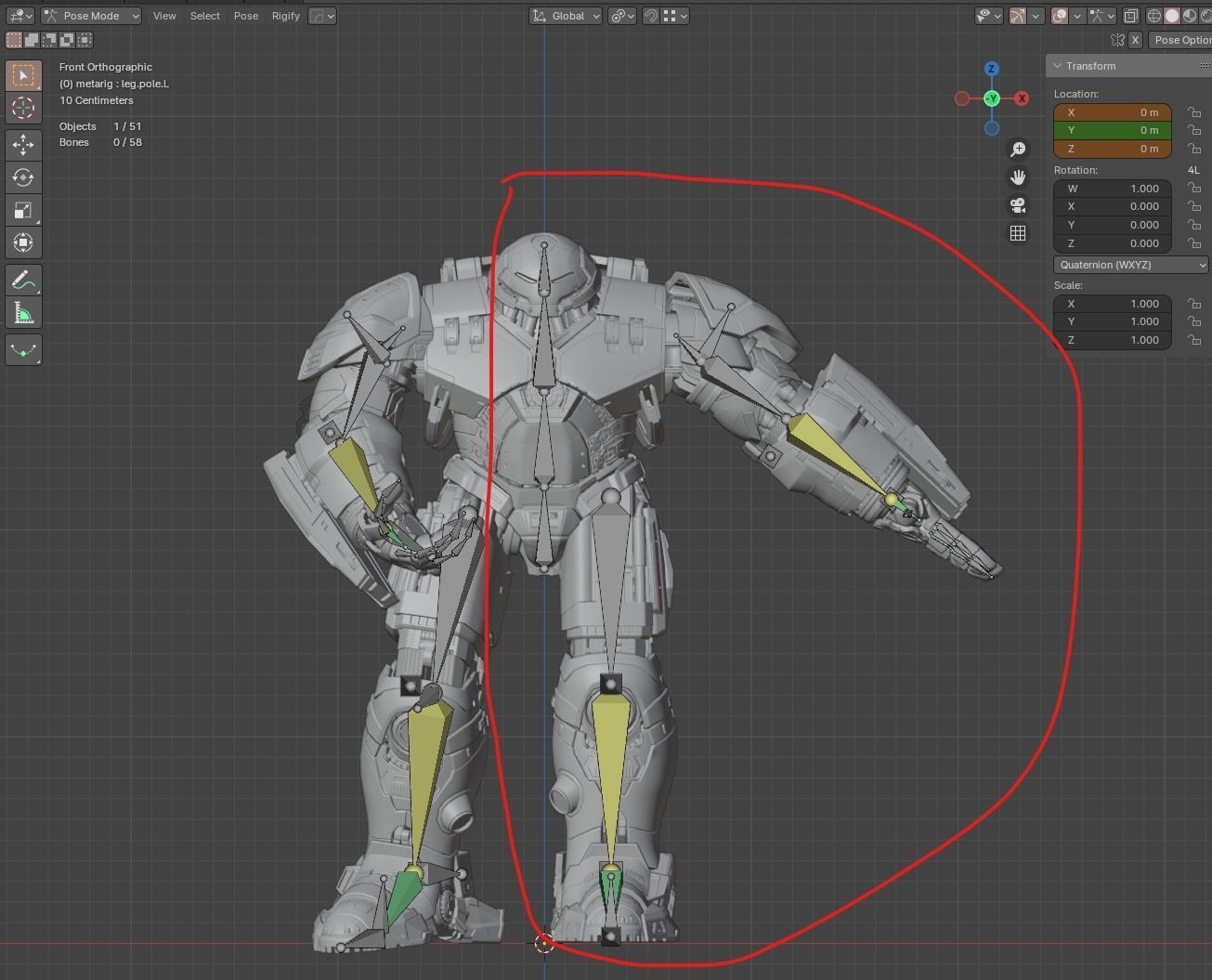
Task: Set extend selection mode icon
Action: (32, 40)
